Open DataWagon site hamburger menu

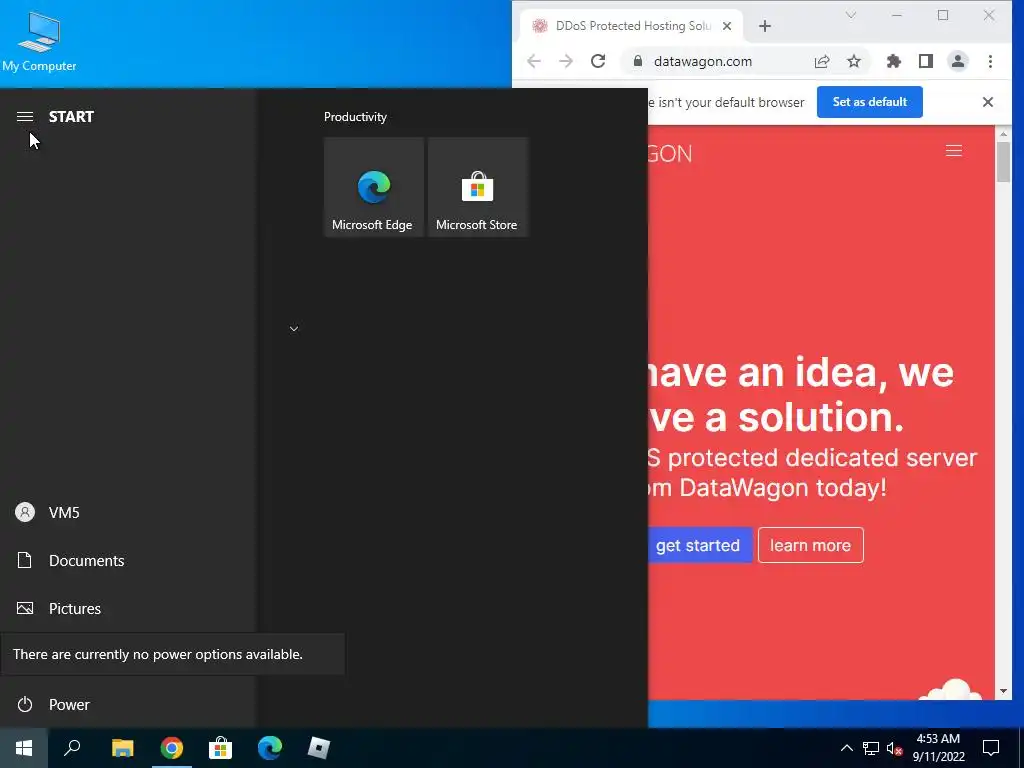(953, 151)
